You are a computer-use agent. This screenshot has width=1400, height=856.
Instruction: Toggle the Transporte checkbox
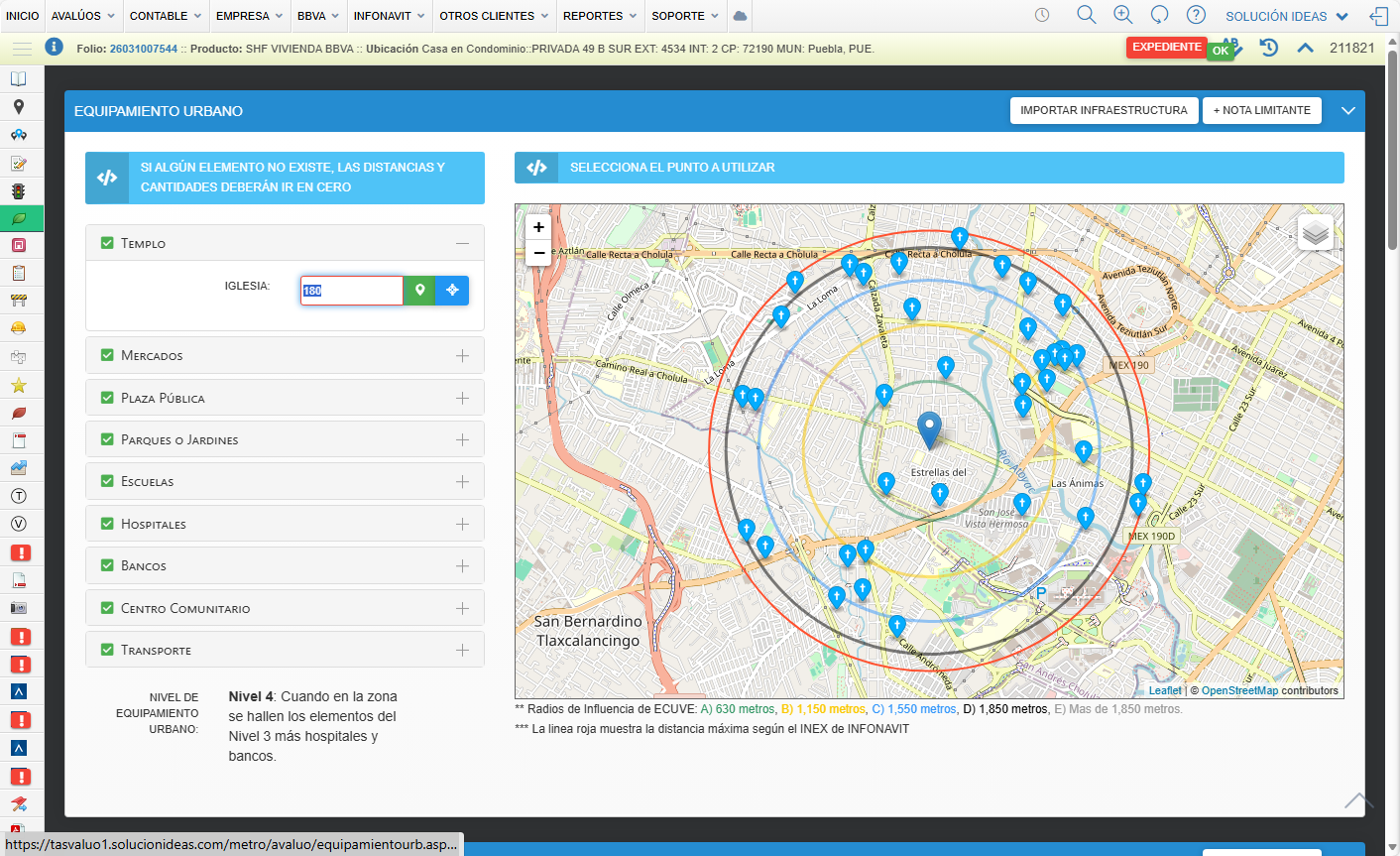pyautogui.click(x=107, y=650)
